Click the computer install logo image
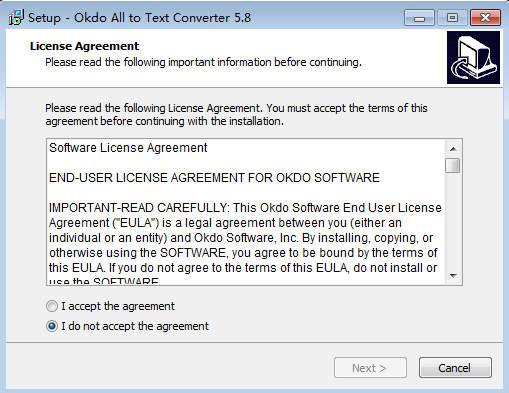The height and width of the screenshot is (393, 509). (473, 57)
